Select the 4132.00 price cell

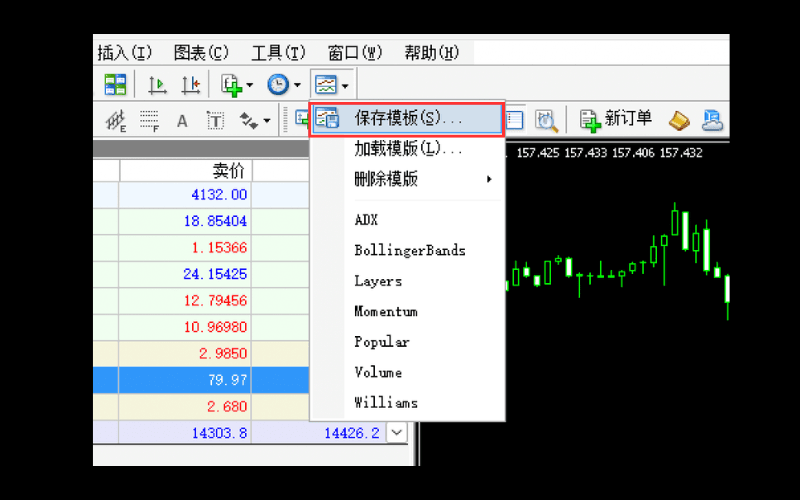[x=186, y=194]
